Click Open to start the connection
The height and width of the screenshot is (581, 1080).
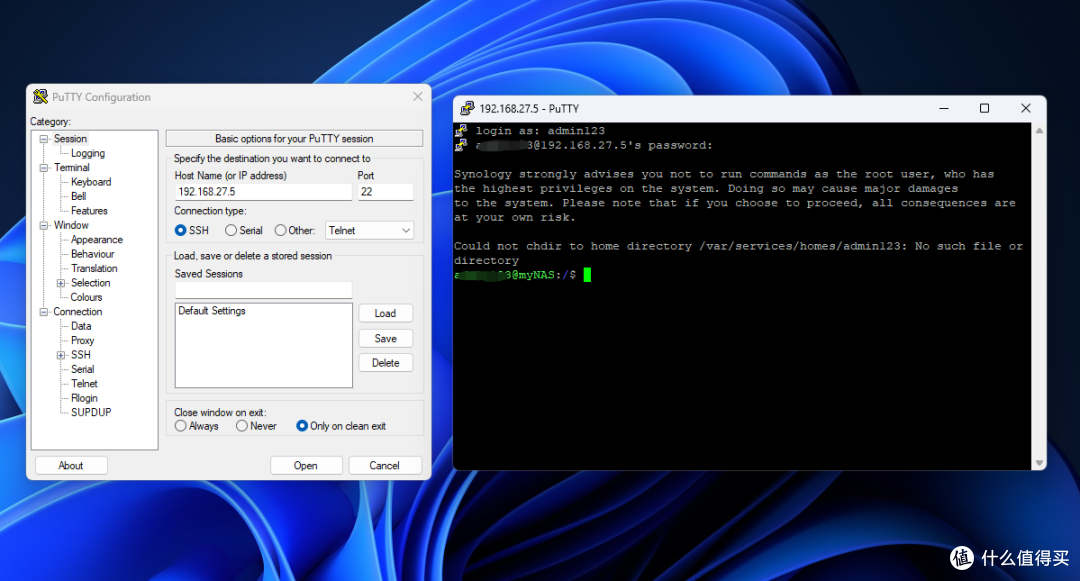click(x=306, y=465)
